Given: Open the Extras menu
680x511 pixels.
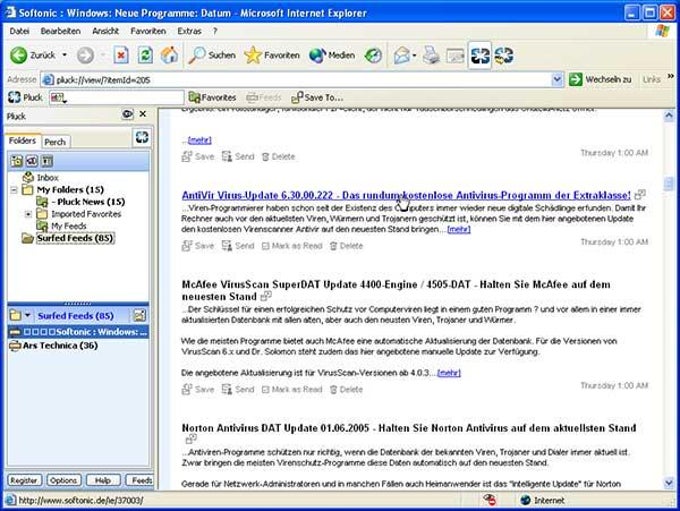Looking at the screenshot, I should pyautogui.click(x=189, y=31).
